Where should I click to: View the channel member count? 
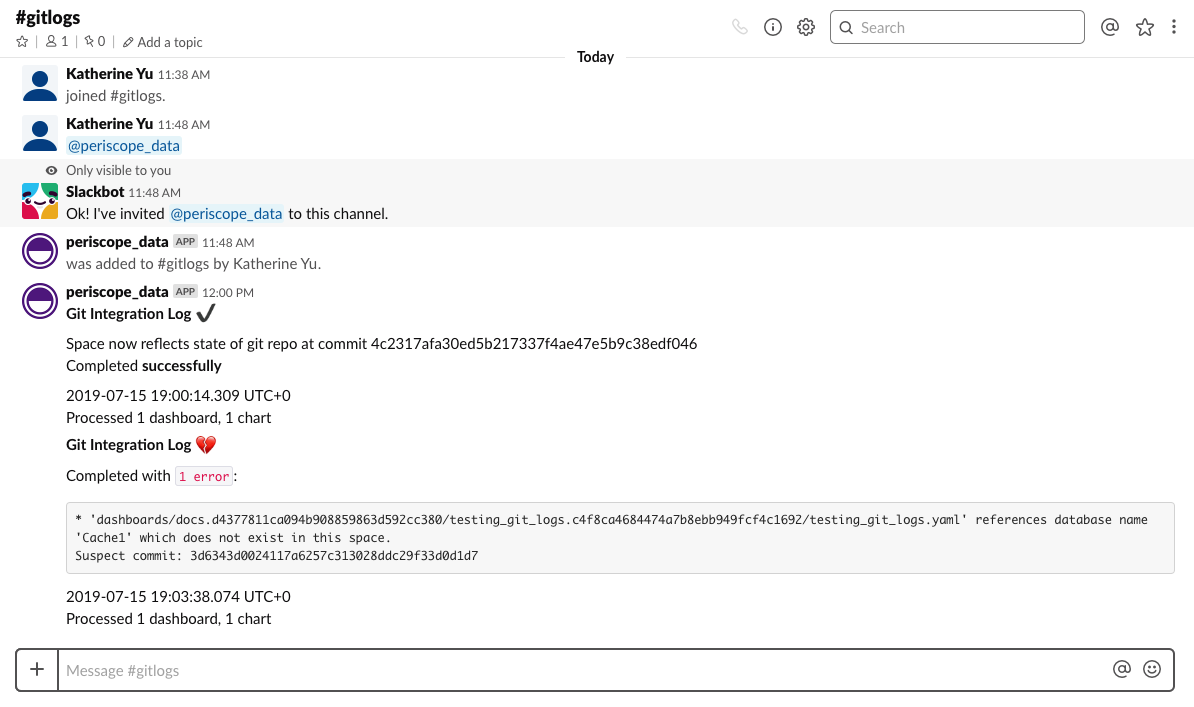(57, 42)
